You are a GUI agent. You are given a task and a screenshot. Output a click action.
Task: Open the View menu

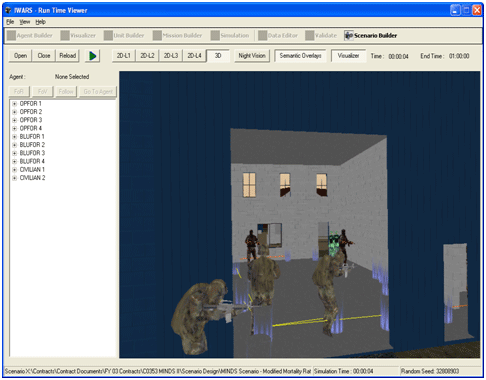point(25,22)
